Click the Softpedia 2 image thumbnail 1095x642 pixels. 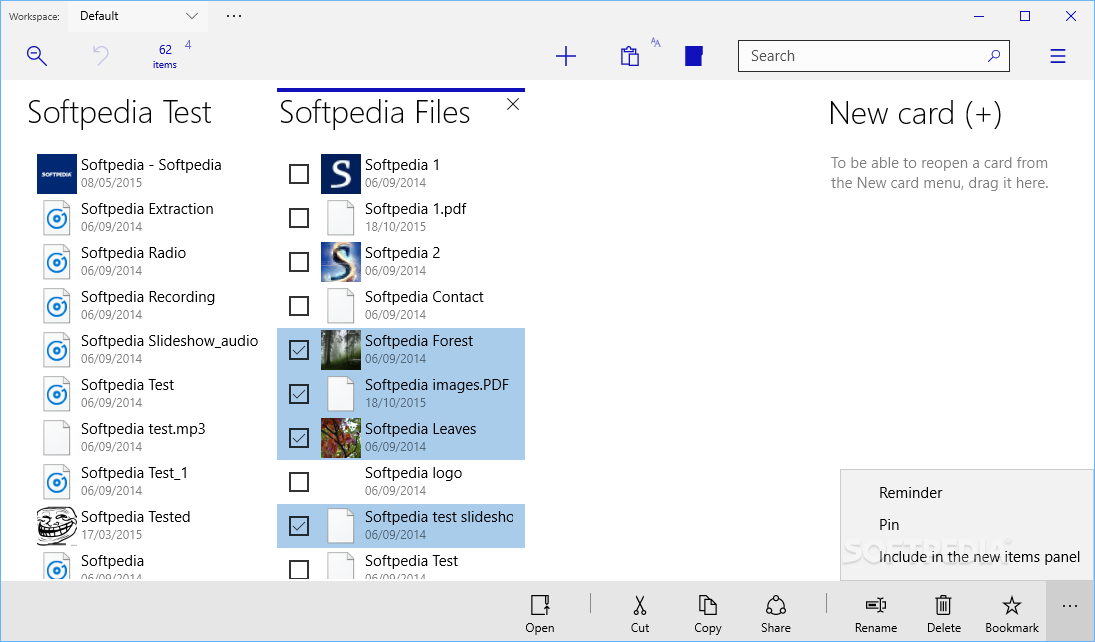(x=341, y=261)
